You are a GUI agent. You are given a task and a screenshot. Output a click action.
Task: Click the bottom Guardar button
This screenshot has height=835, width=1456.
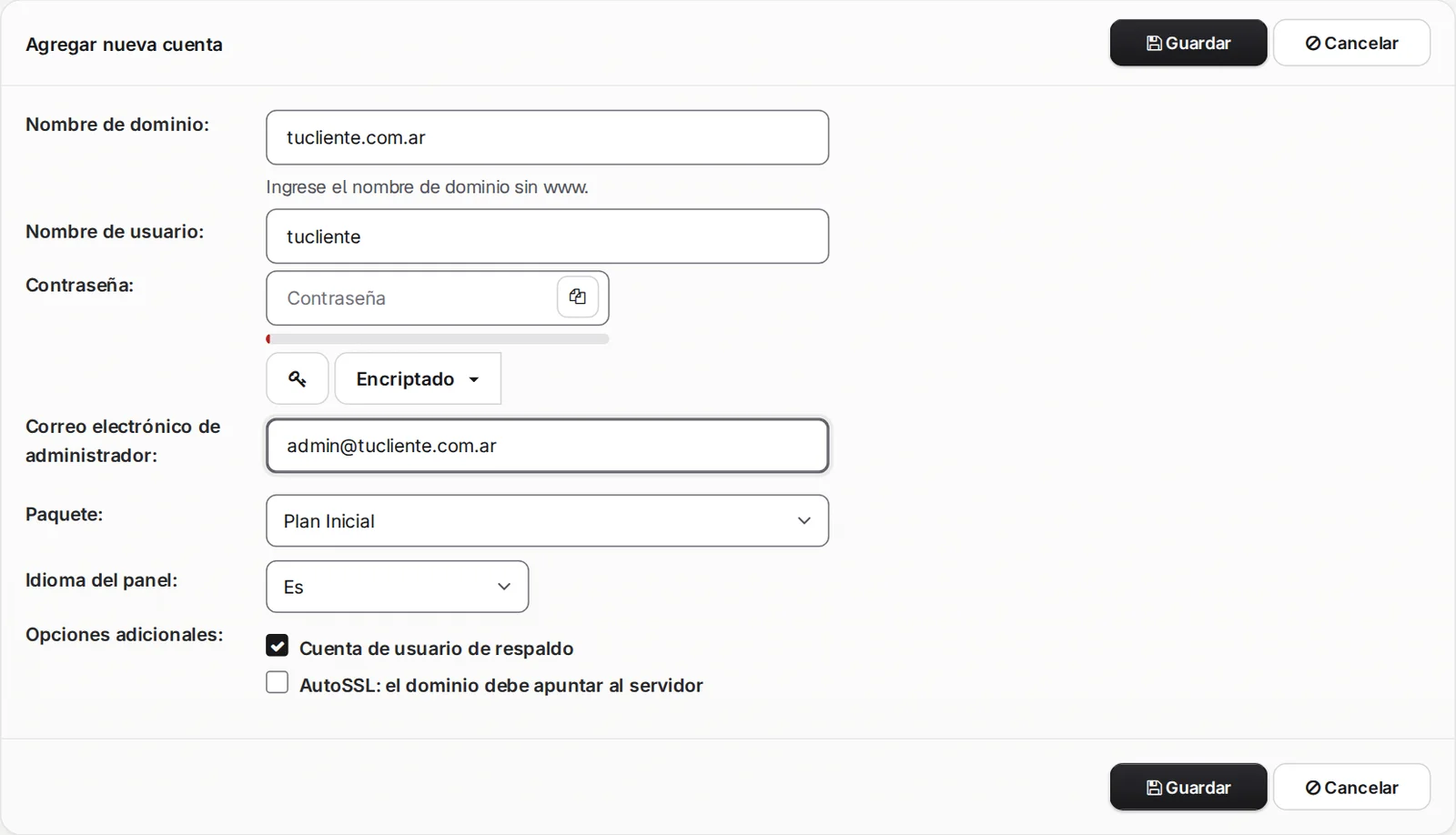point(1188,787)
